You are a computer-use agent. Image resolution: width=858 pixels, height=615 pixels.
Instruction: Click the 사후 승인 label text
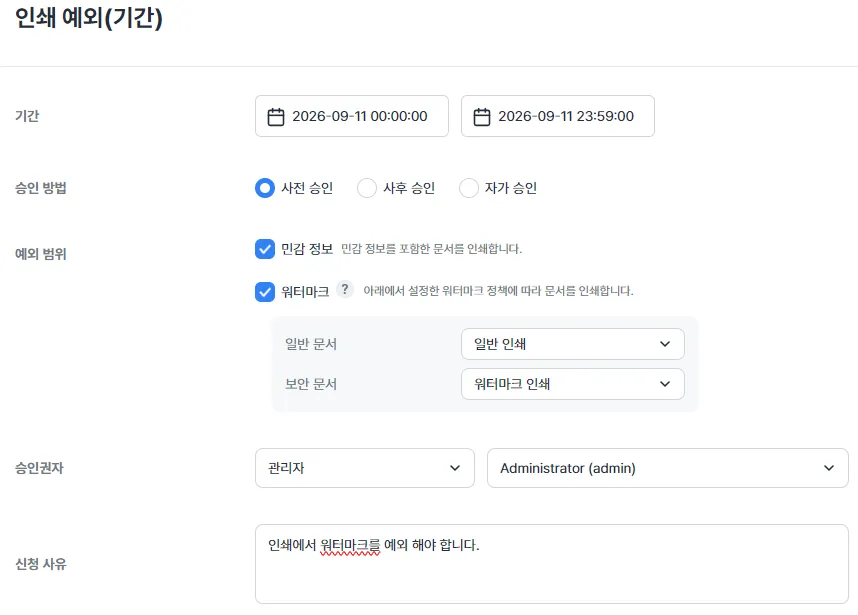pos(409,188)
